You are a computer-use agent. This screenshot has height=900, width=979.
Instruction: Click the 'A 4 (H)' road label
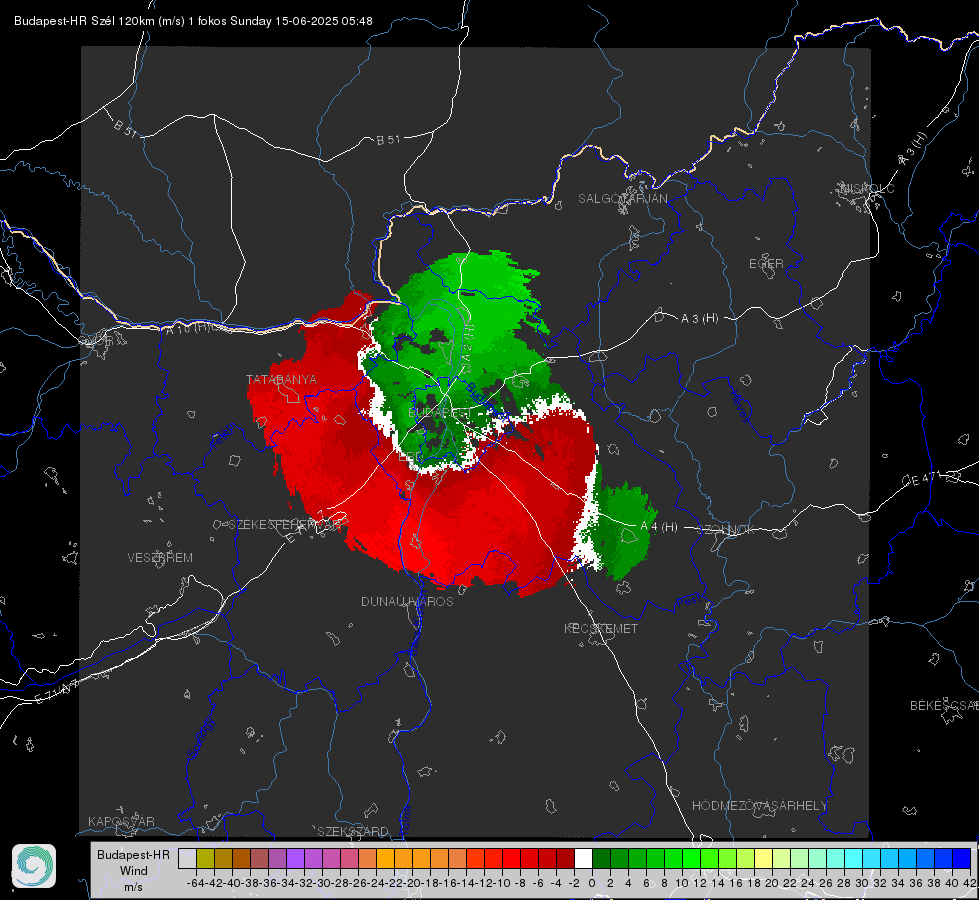(659, 527)
